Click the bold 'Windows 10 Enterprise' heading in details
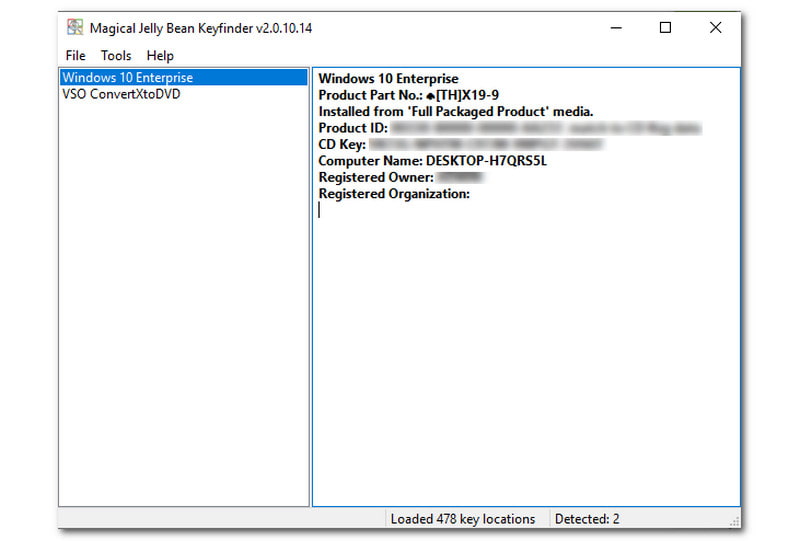800x541 pixels. point(388,79)
